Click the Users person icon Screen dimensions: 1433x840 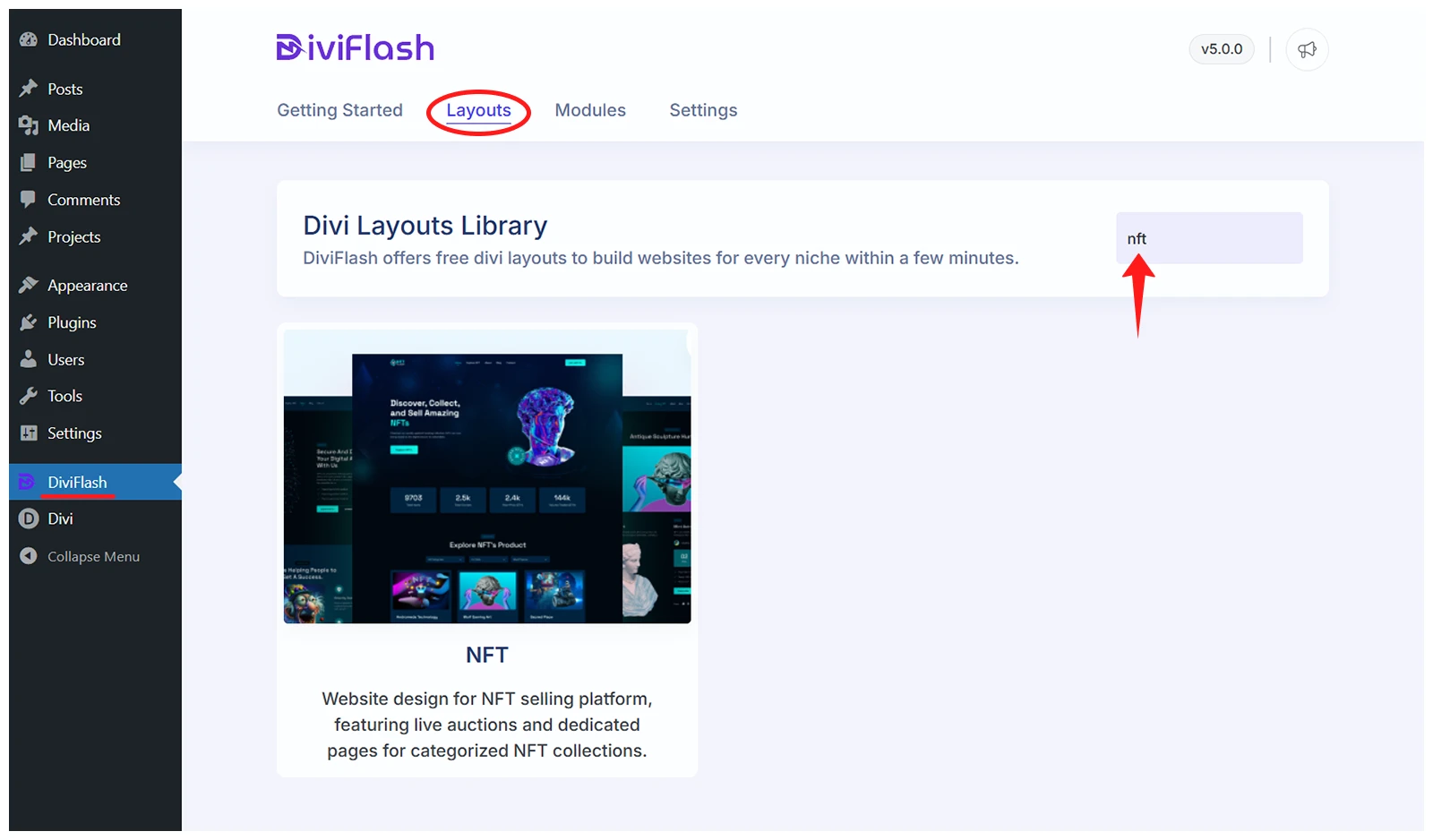point(29,359)
